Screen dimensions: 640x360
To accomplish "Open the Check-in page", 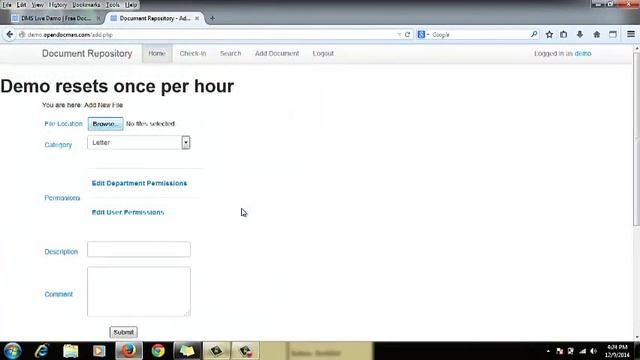I will pos(193,53).
